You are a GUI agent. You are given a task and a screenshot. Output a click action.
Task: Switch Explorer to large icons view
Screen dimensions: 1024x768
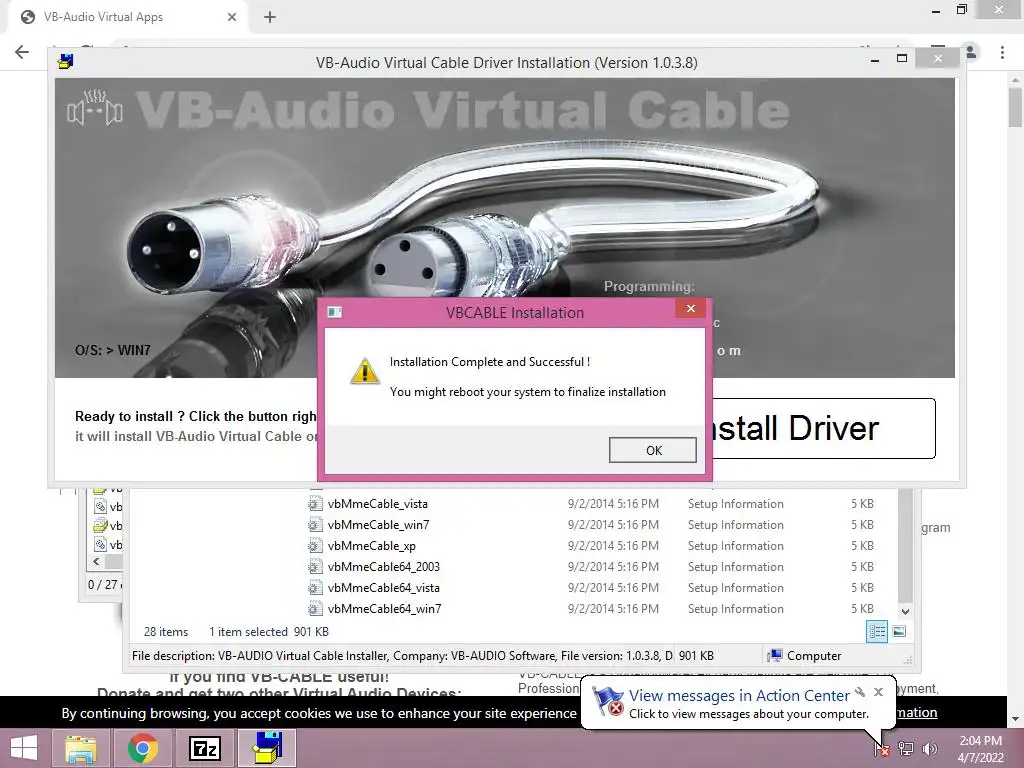[x=899, y=631]
